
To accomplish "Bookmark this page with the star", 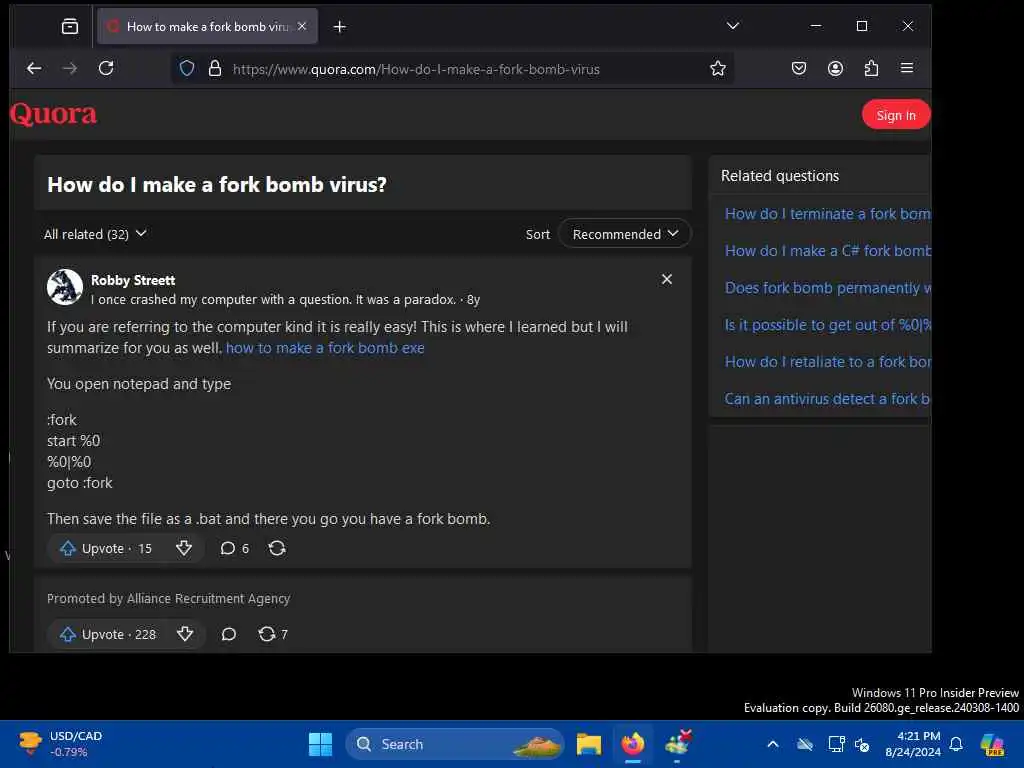I will (x=718, y=69).
